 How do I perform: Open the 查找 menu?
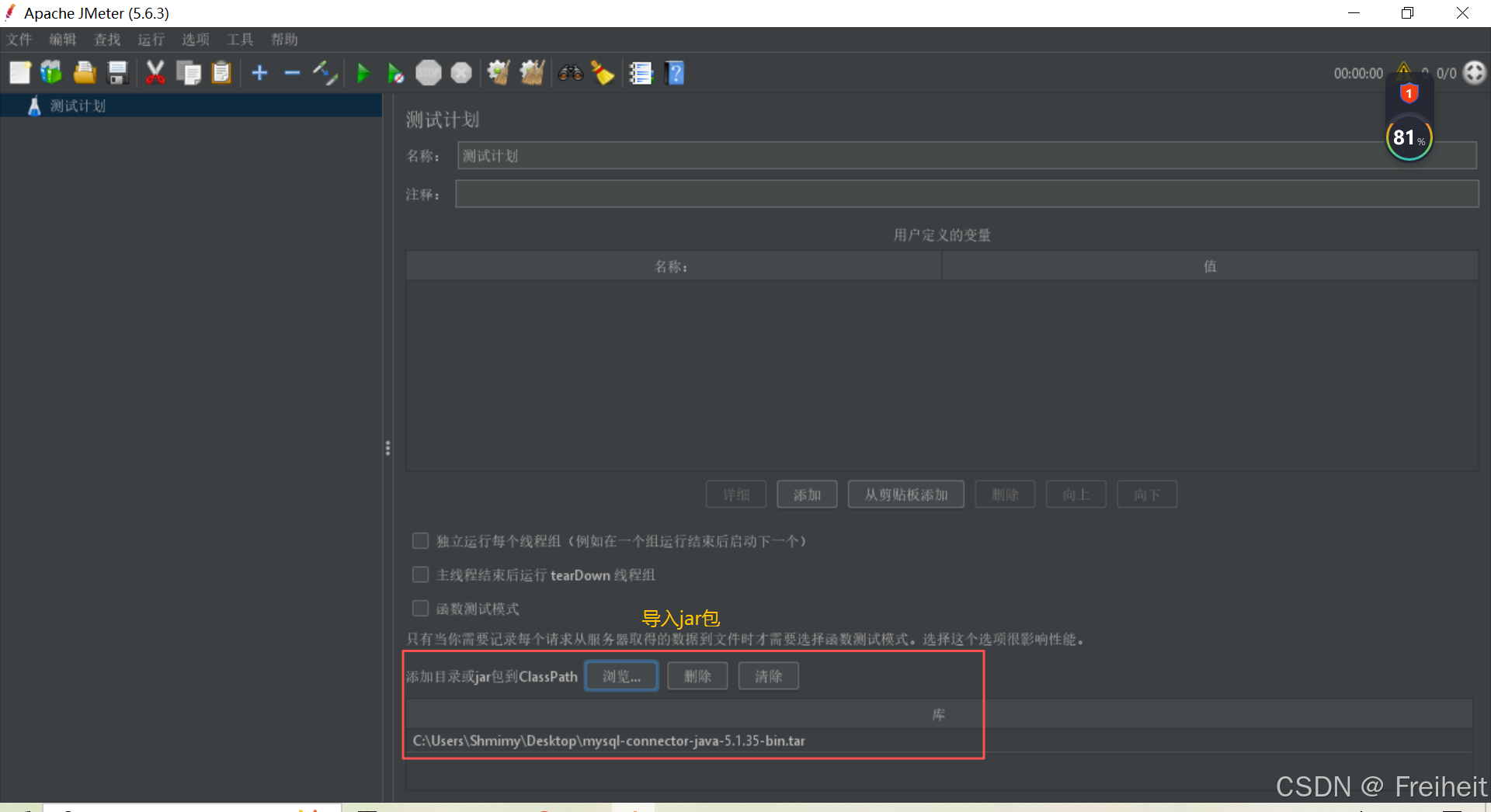click(x=107, y=40)
